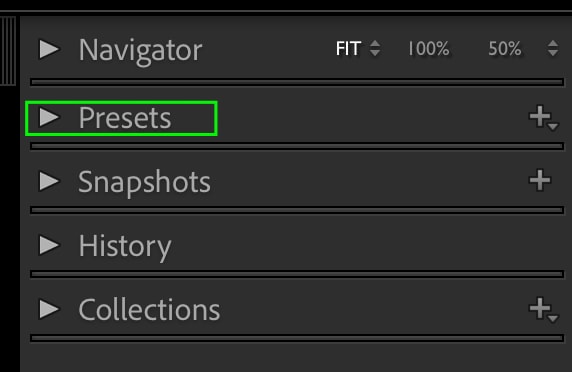Click the Presets panel title

125,118
